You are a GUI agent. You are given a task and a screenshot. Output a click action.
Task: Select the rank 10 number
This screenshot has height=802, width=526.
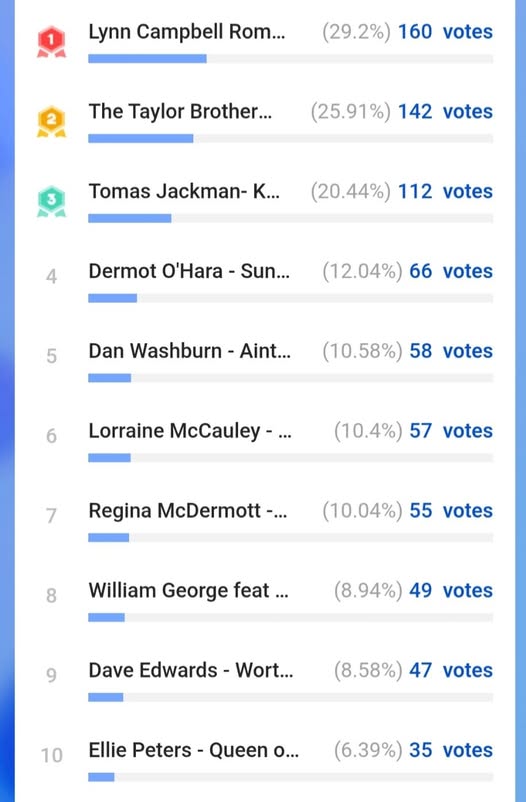click(x=51, y=755)
